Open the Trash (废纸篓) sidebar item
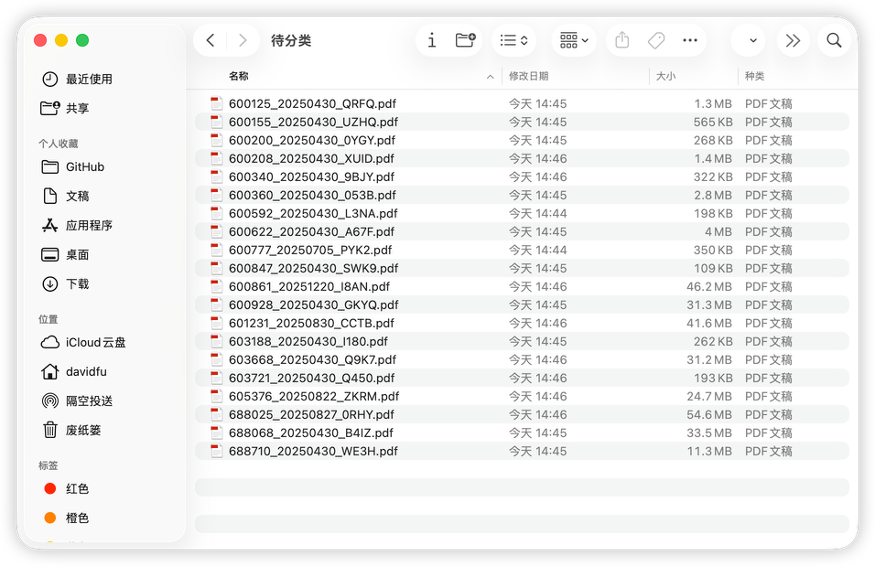Viewport: 877px width, 566px height. coord(84,430)
